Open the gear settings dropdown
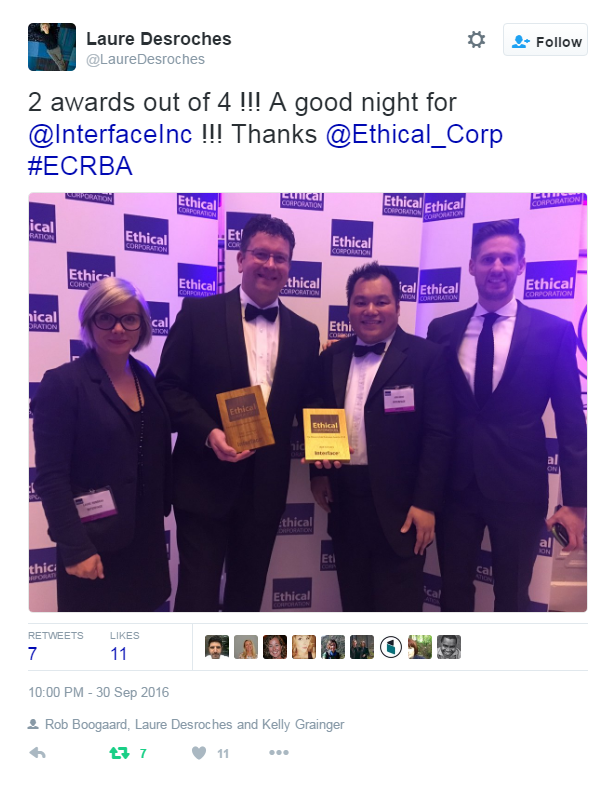The height and width of the screenshot is (786, 616). pyautogui.click(x=476, y=40)
